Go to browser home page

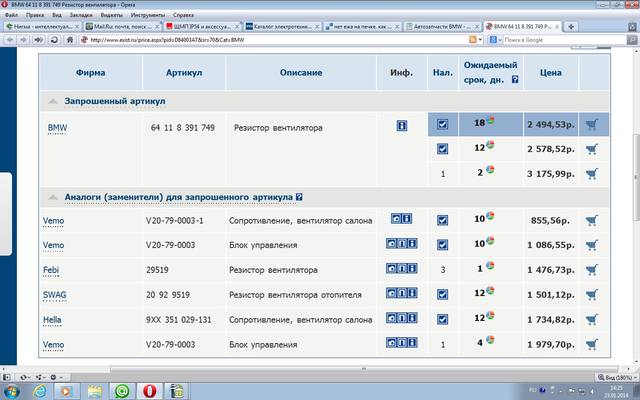click(x=70, y=40)
